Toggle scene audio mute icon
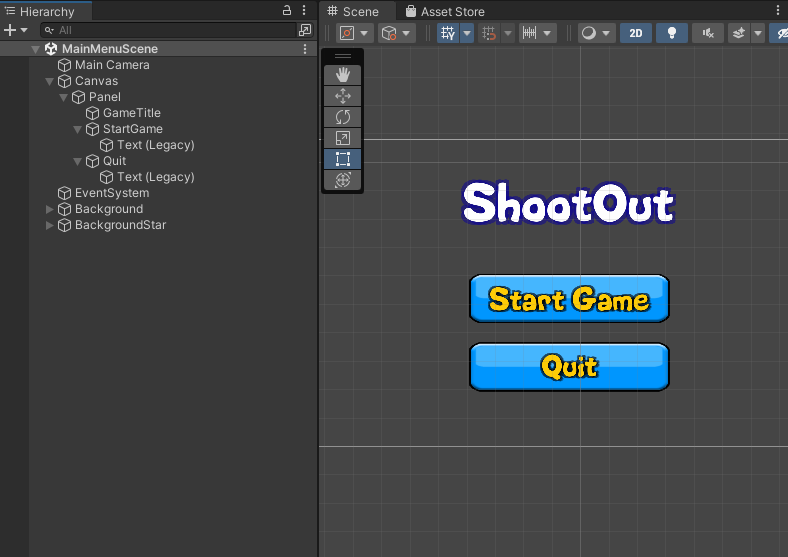The image size is (788, 557). pos(708,33)
